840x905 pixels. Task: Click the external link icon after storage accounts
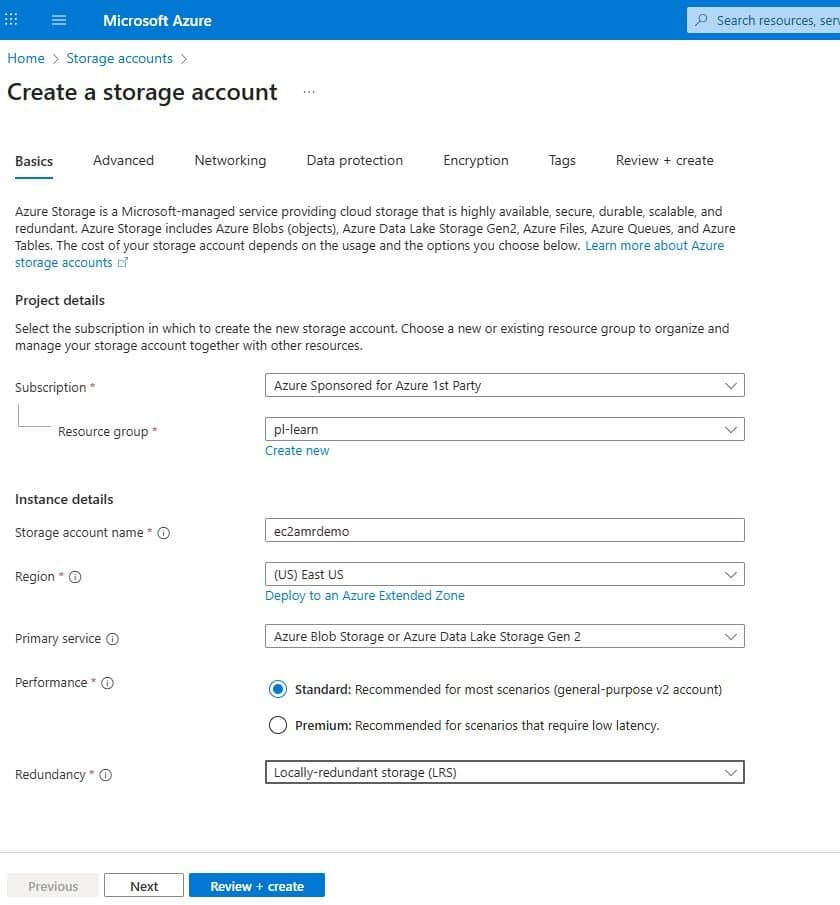123,263
